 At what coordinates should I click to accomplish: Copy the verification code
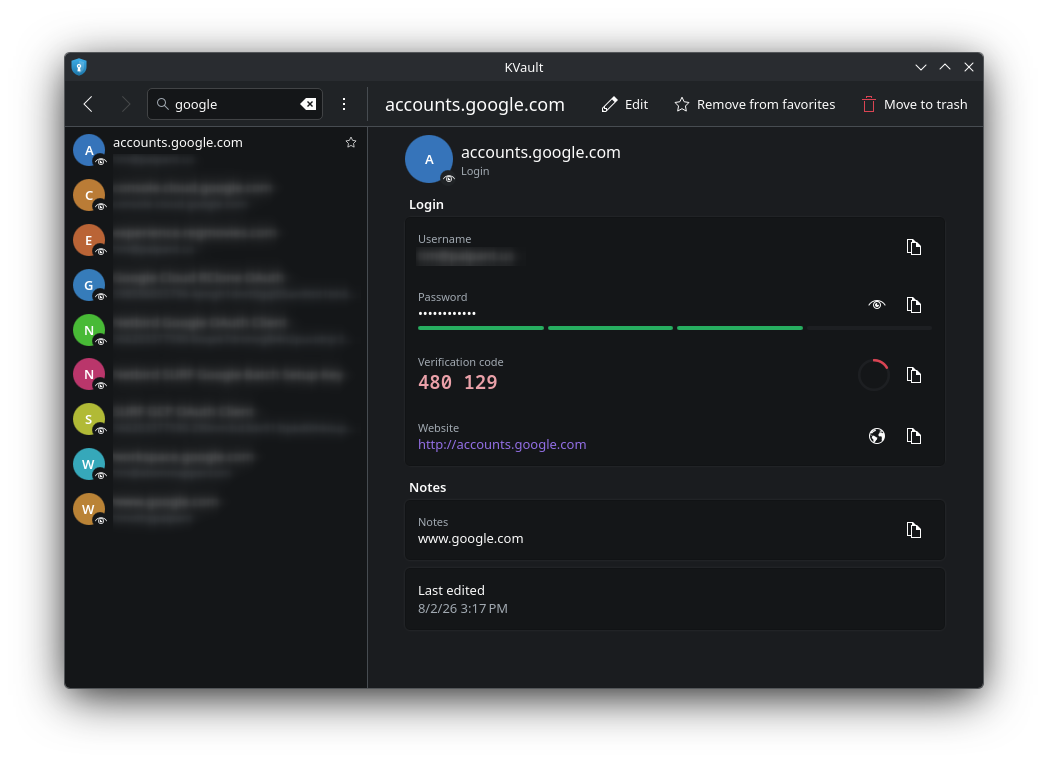tap(914, 375)
